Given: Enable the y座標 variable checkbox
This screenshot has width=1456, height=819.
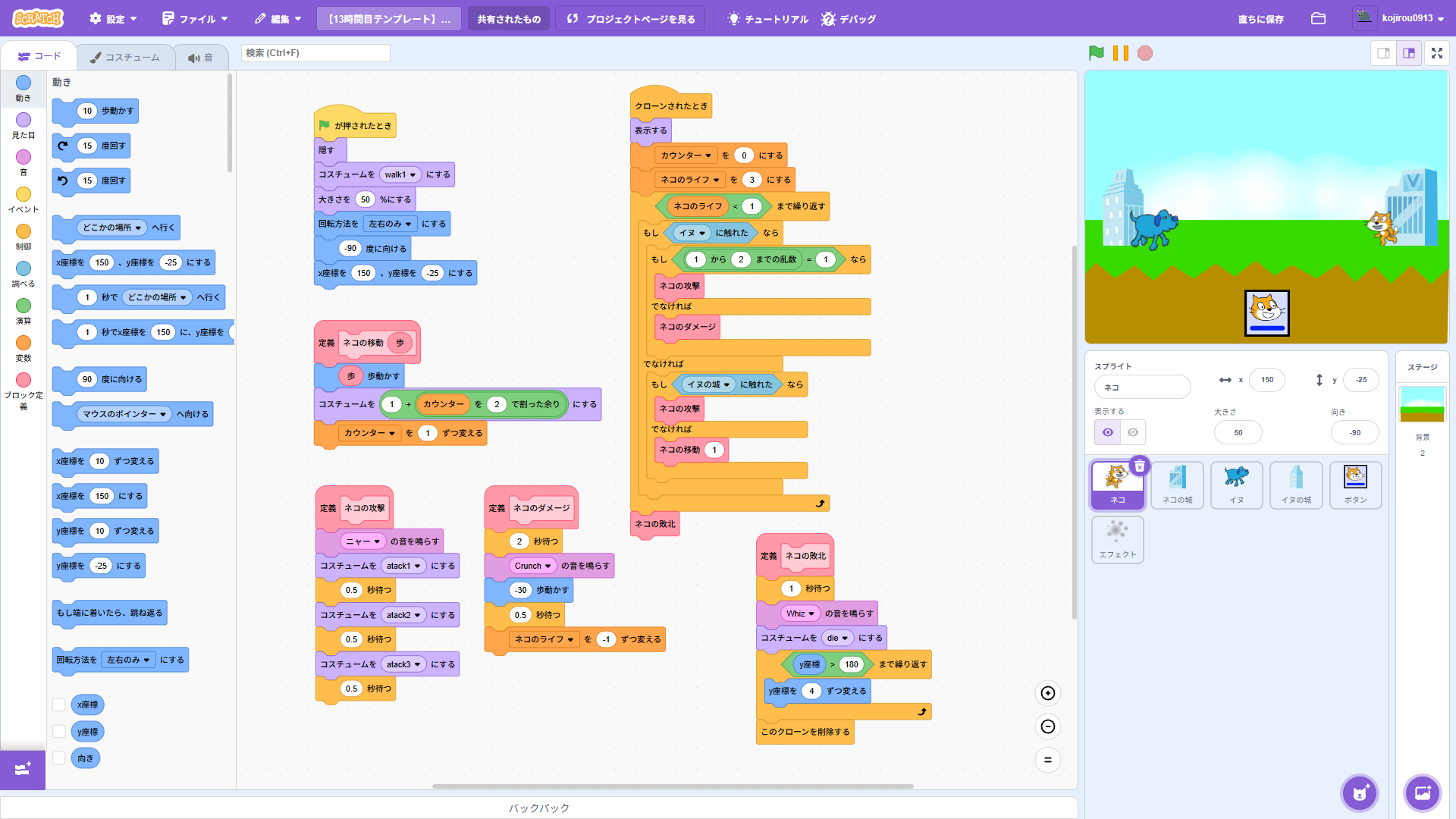Looking at the screenshot, I should coord(58,731).
